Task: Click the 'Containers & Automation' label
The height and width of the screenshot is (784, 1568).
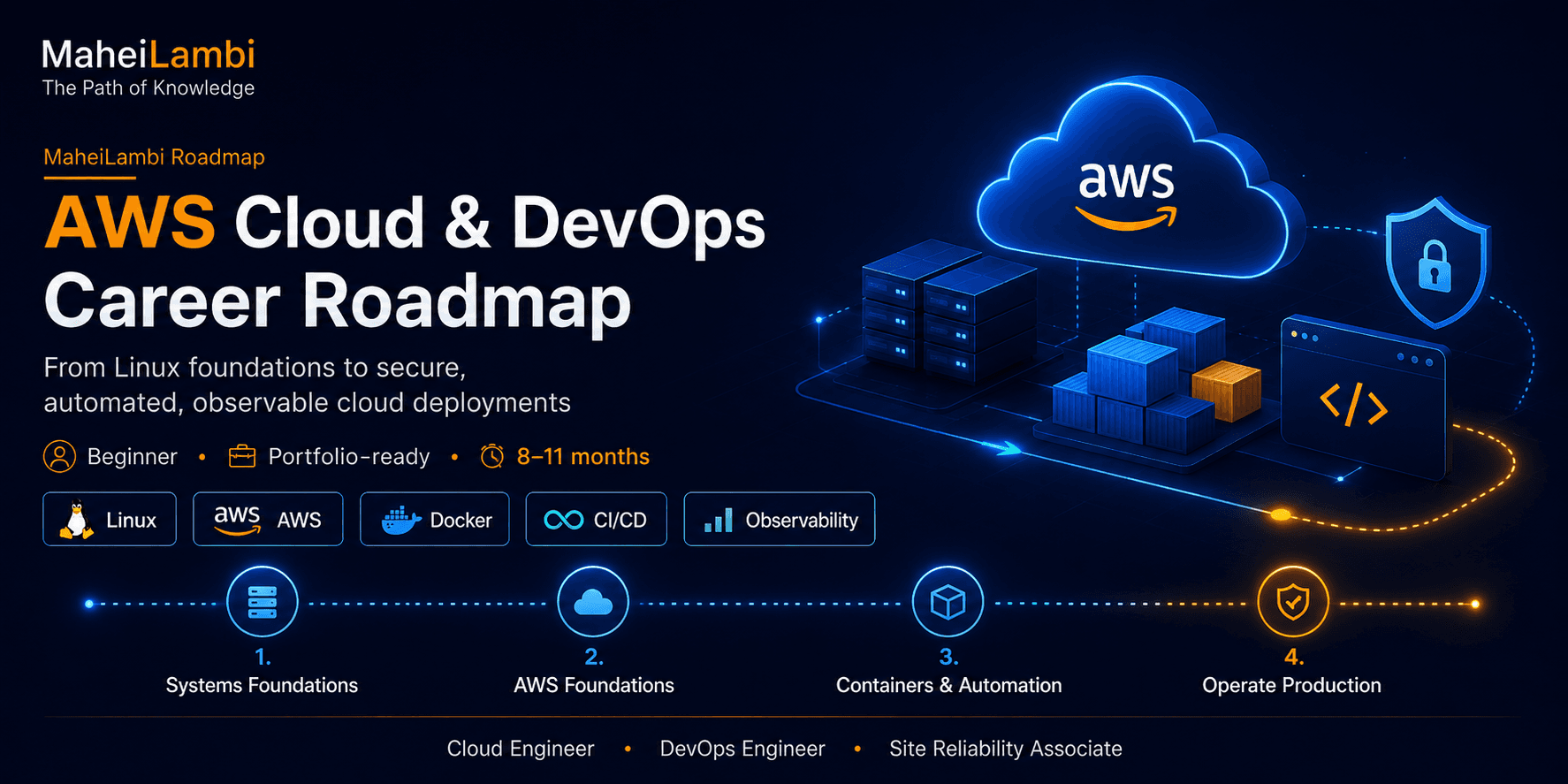Action: pos(949,685)
